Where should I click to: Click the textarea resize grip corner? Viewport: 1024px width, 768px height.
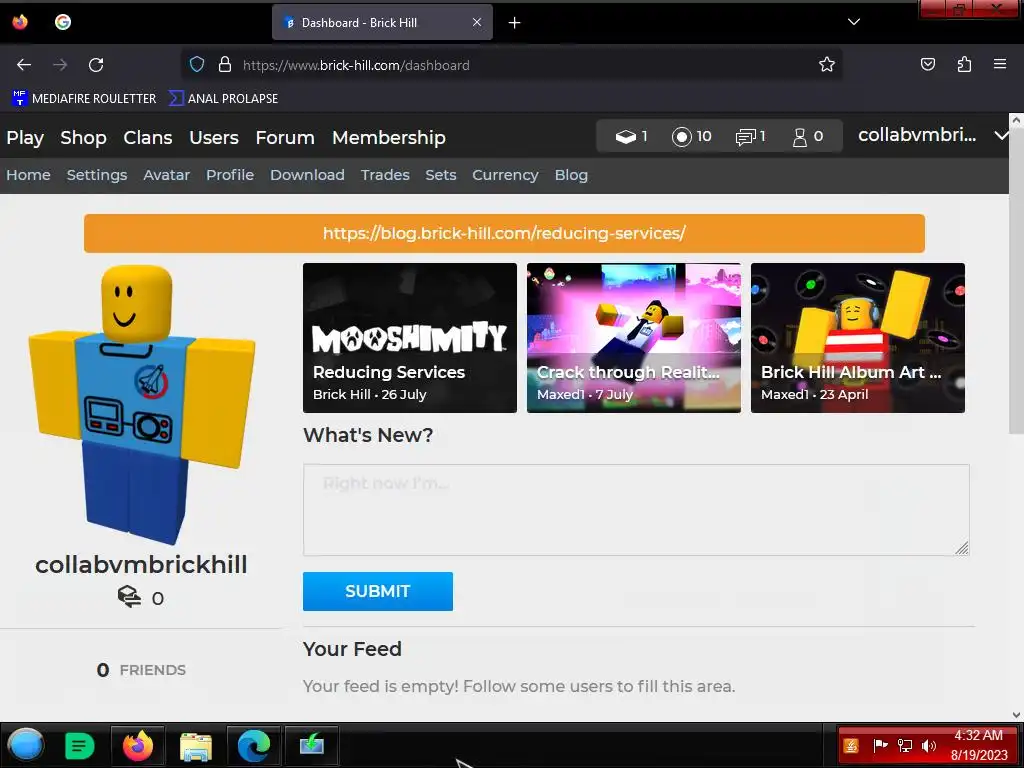[x=962, y=549]
